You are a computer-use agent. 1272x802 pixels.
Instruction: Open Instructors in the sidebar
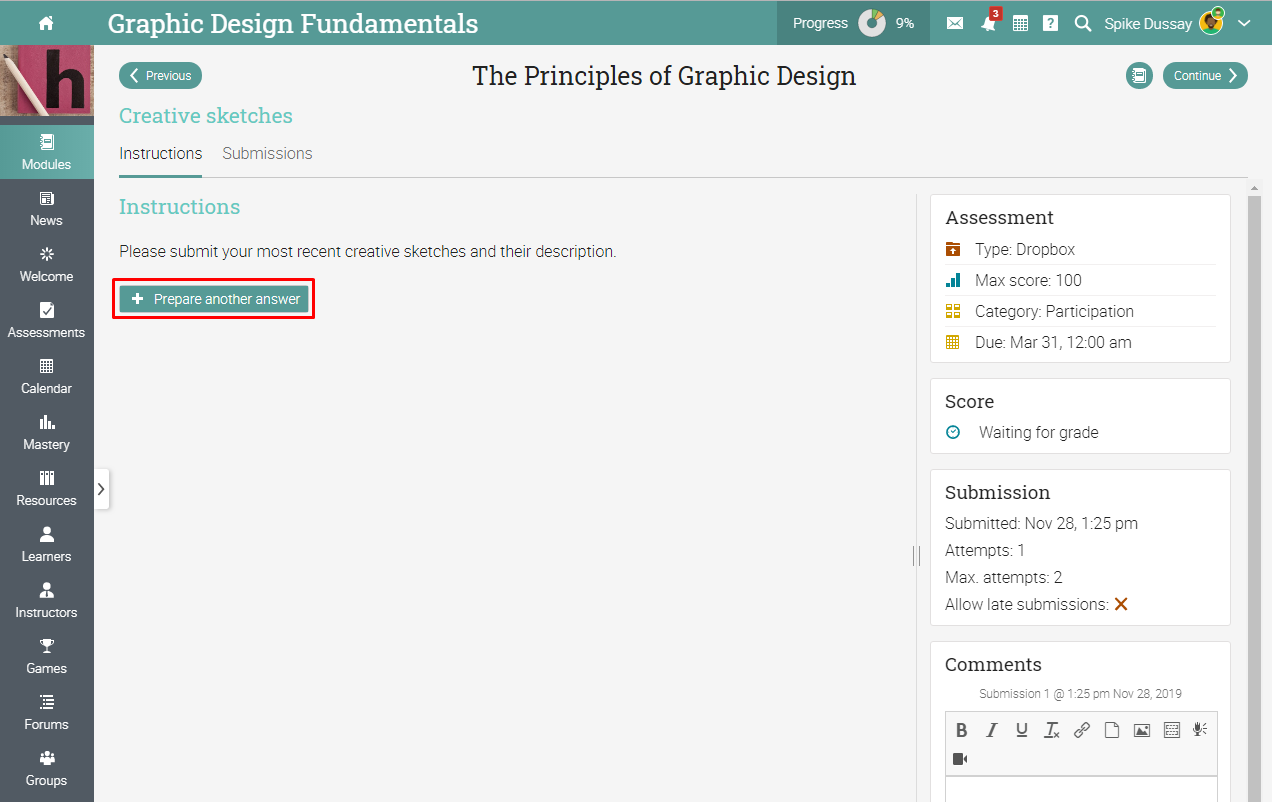pos(47,600)
